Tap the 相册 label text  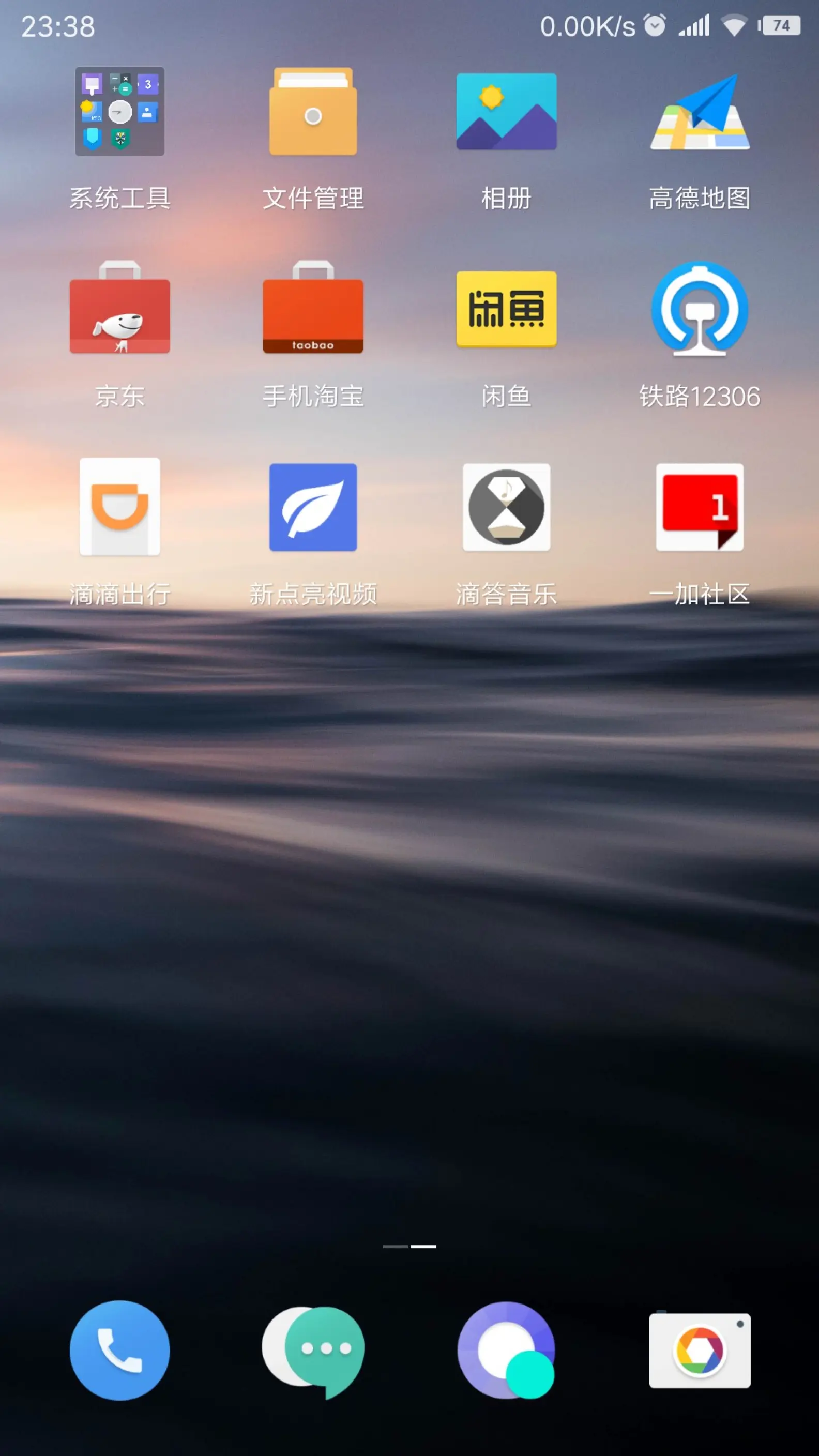tap(506, 199)
